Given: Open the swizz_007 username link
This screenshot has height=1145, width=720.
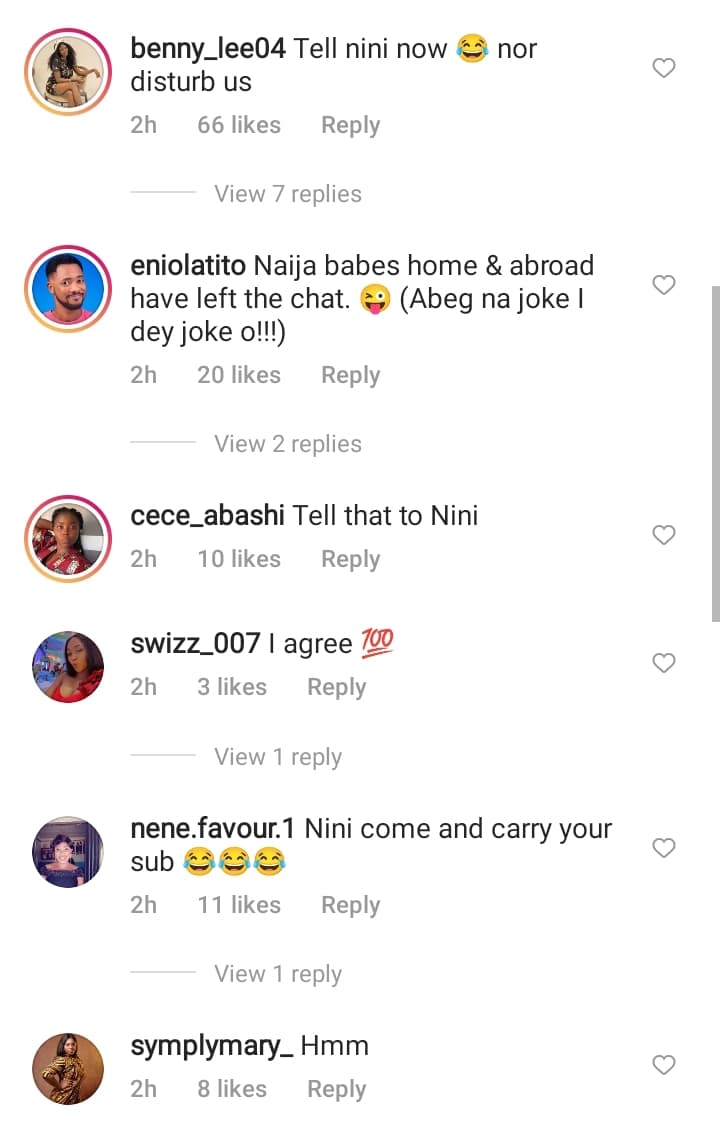Looking at the screenshot, I should (196, 644).
